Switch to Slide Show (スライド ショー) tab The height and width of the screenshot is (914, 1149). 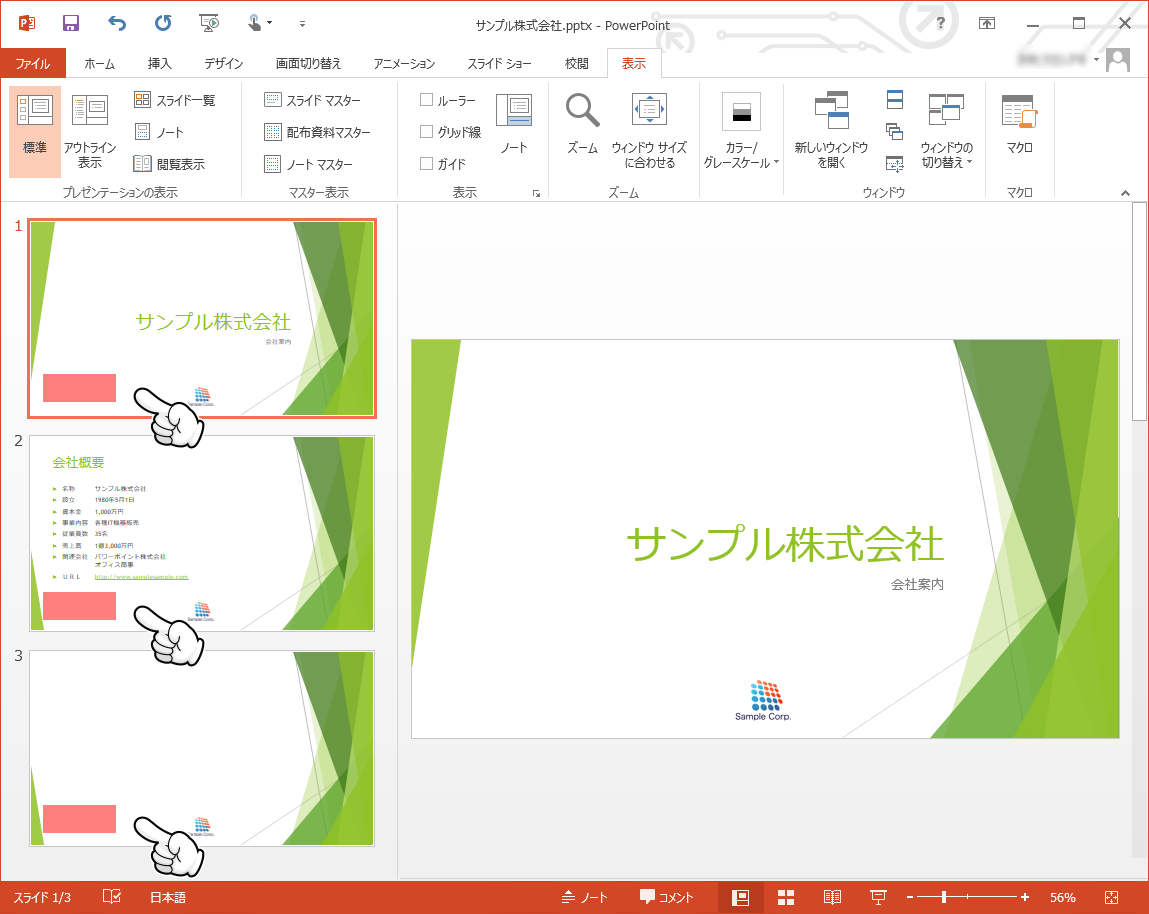click(499, 64)
